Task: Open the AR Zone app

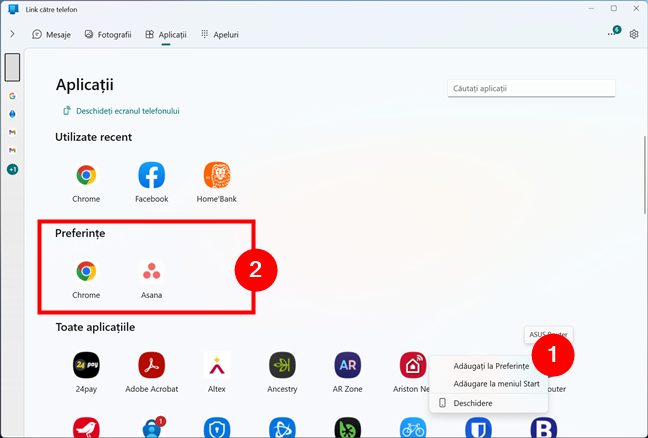Action: tap(348, 365)
